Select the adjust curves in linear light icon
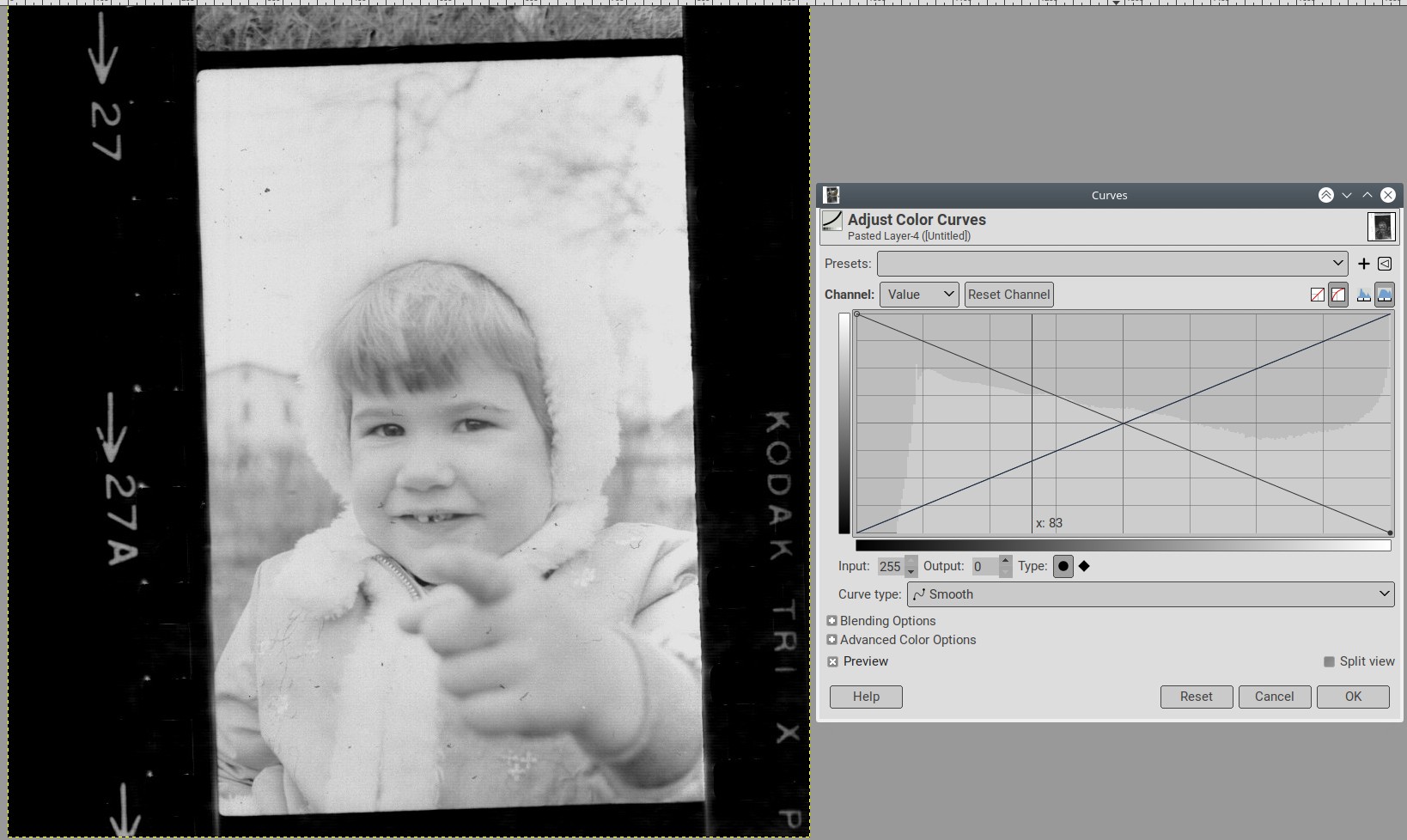 click(1317, 295)
